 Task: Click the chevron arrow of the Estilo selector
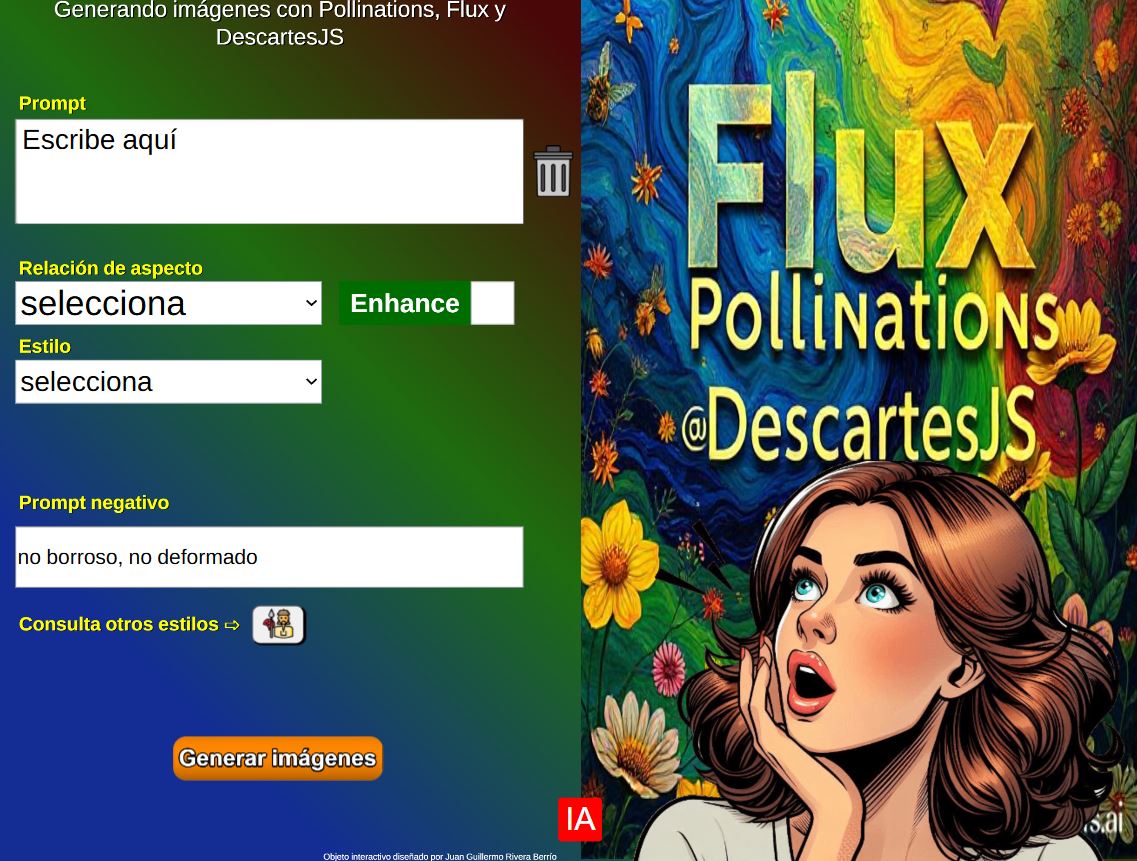click(311, 382)
